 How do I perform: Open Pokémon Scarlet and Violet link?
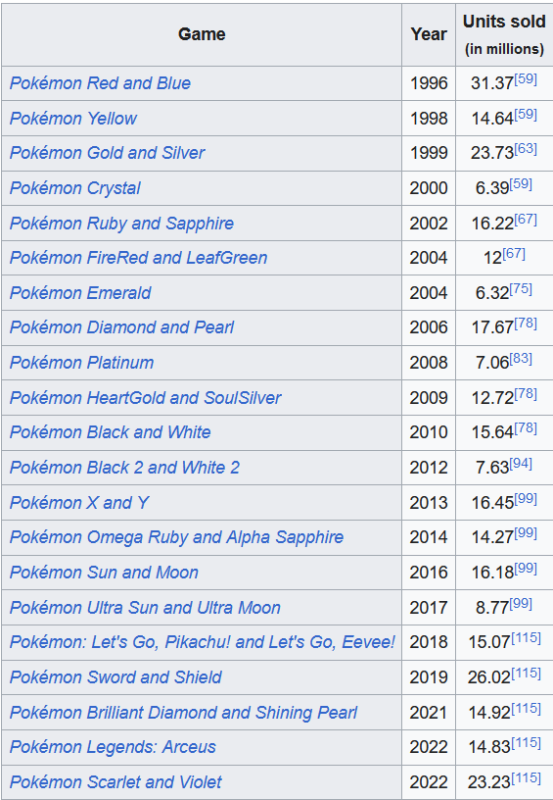(115, 782)
